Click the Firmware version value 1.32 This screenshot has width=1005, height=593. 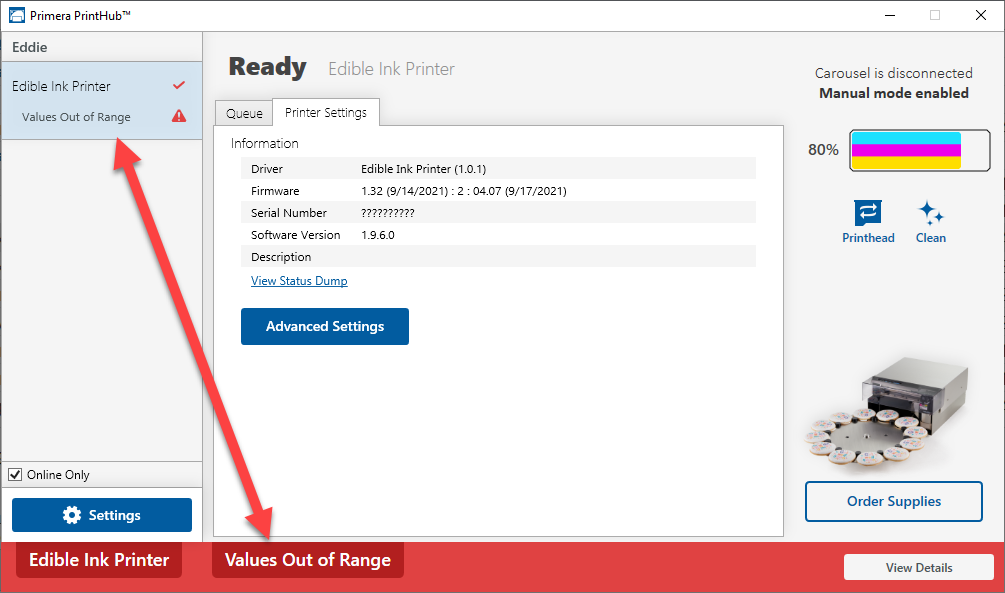(463, 191)
